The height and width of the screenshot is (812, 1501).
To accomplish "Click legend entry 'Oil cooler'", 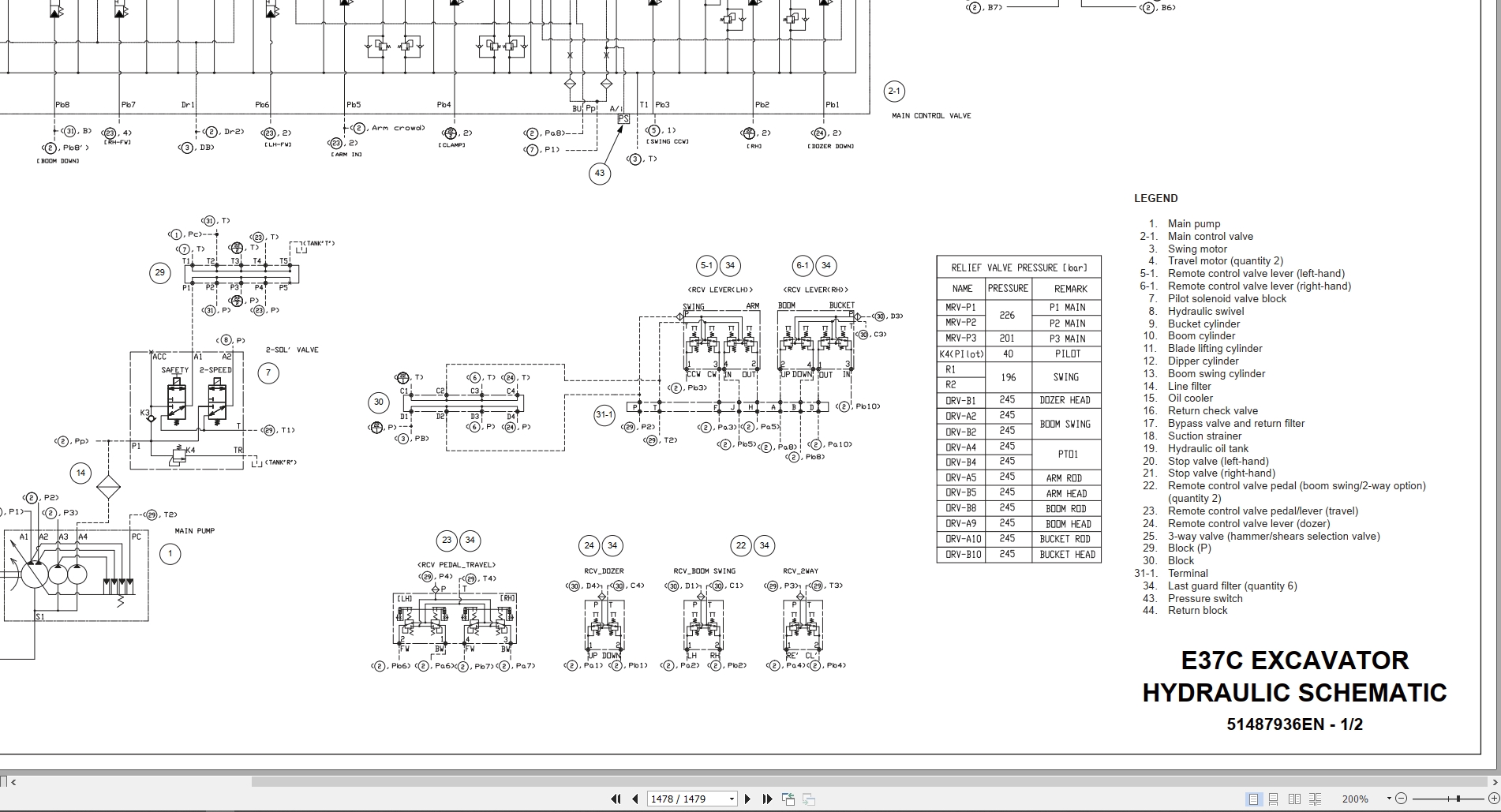I will pos(1190,399).
